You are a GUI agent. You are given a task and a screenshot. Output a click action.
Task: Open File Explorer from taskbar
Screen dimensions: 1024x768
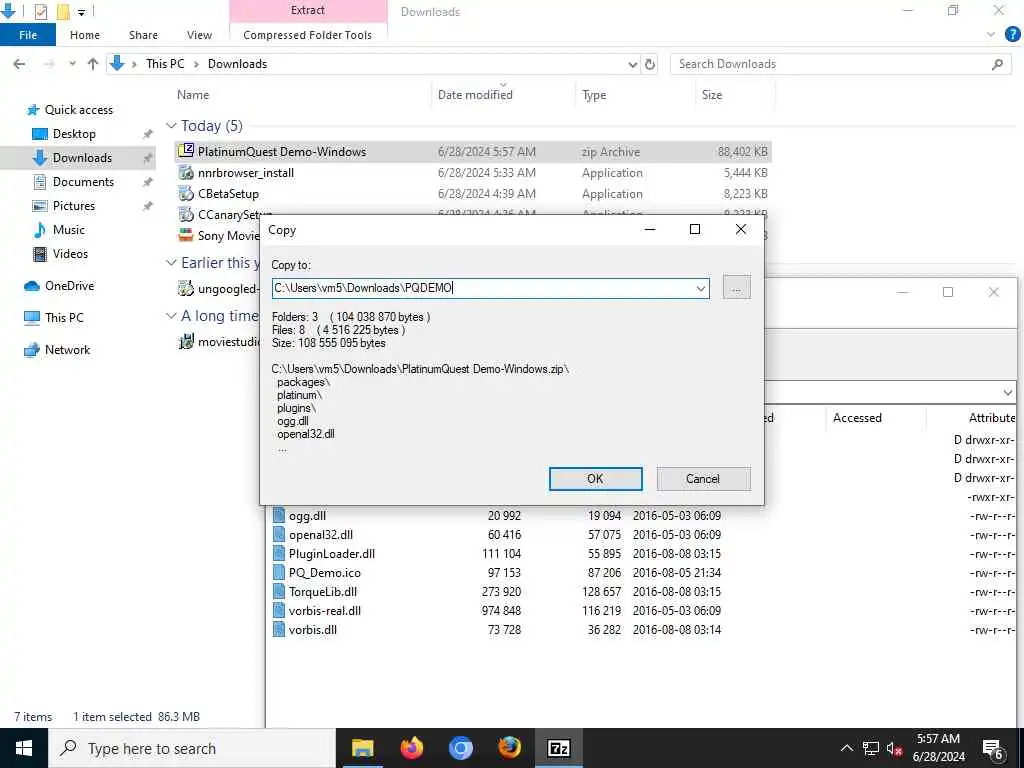362,748
